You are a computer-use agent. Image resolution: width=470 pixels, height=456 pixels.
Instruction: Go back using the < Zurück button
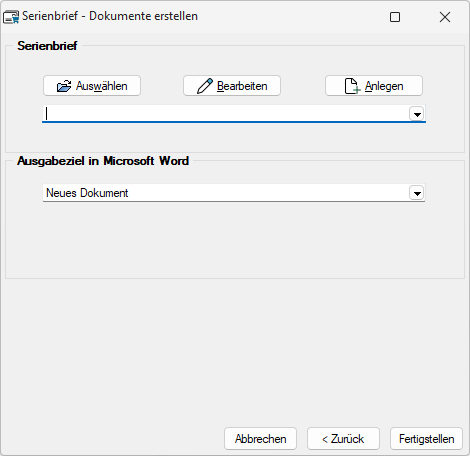pos(343,439)
